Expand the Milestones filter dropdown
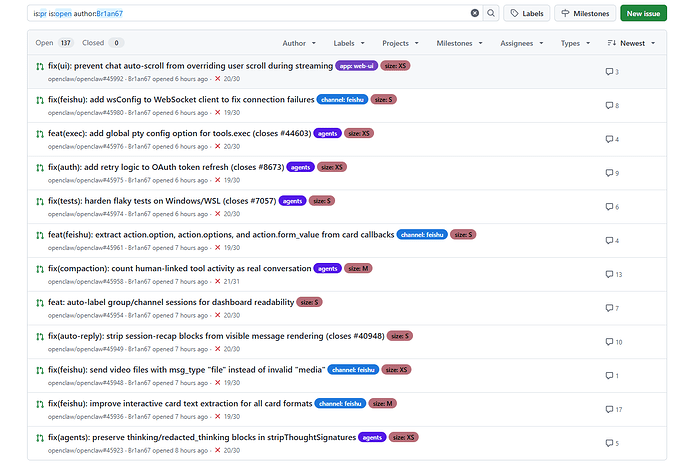690x463 pixels. (459, 43)
